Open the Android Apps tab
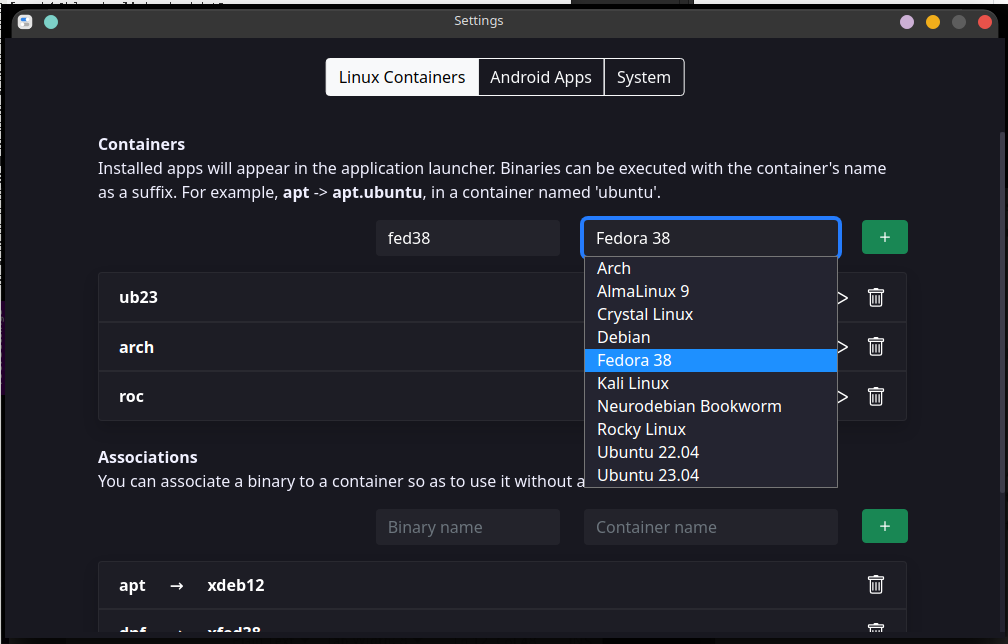 click(x=541, y=77)
